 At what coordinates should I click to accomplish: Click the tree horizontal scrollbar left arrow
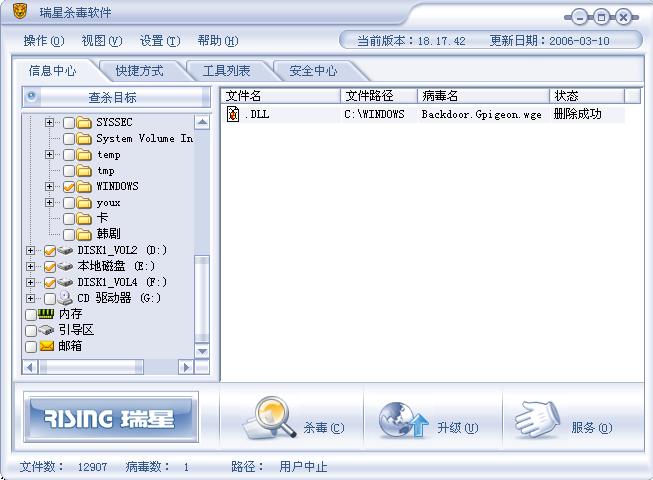(30, 367)
